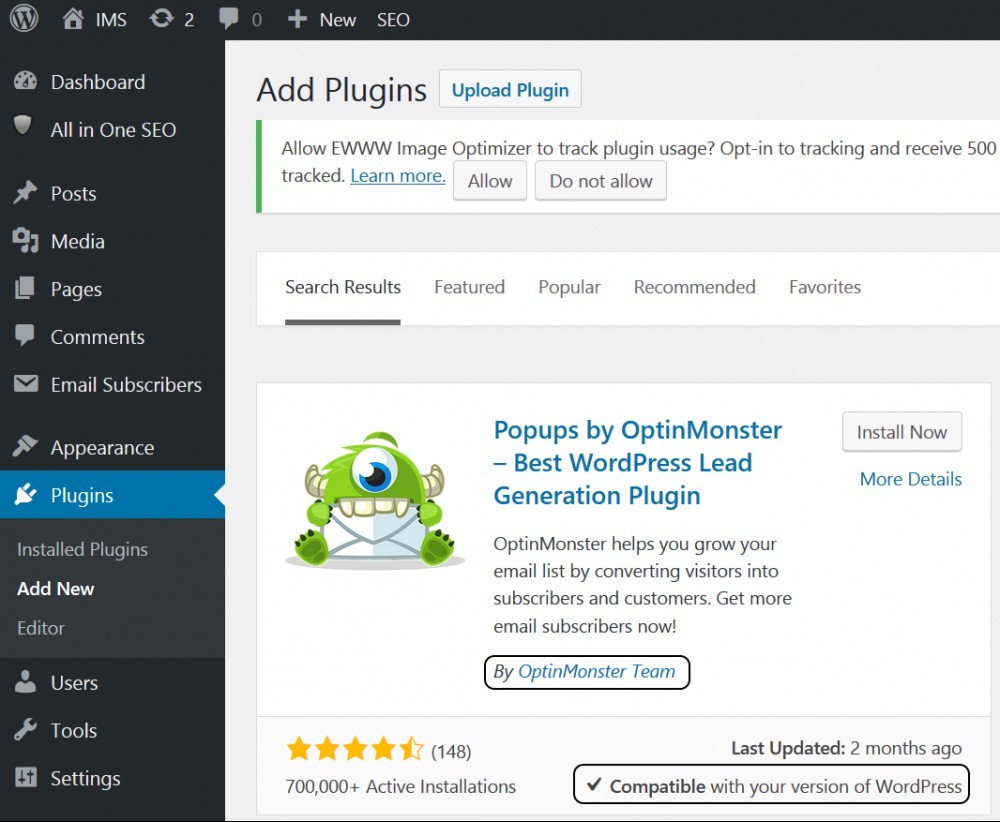
Task: Click the Media library icon
Action: 26,240
